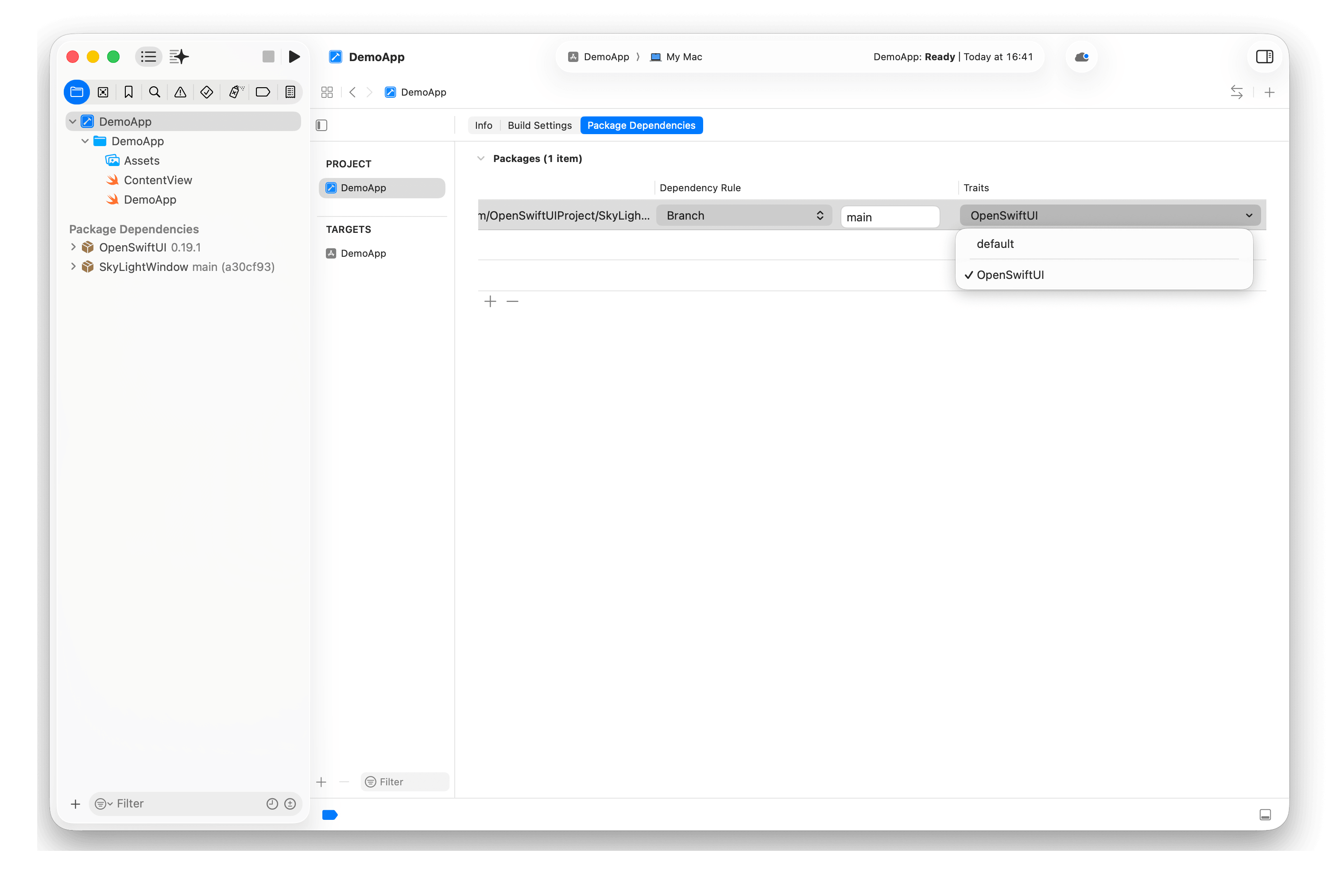Hide the project and targets list

[322, 125]
